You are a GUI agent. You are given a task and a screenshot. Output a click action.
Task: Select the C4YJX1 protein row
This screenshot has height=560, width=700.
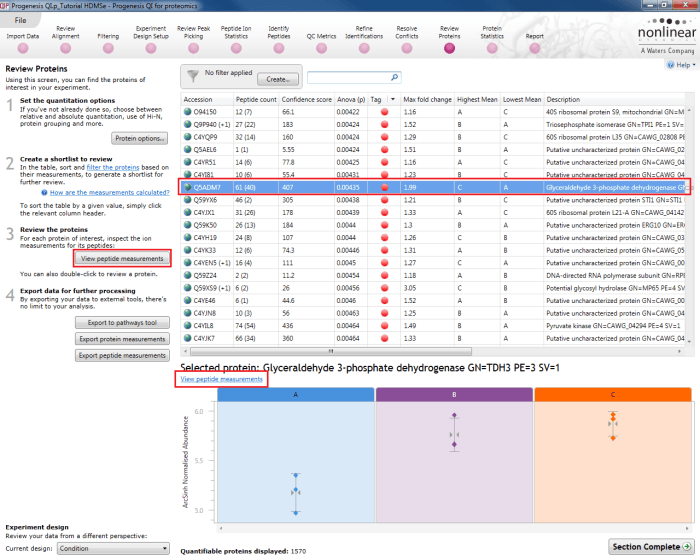point(433,213)
